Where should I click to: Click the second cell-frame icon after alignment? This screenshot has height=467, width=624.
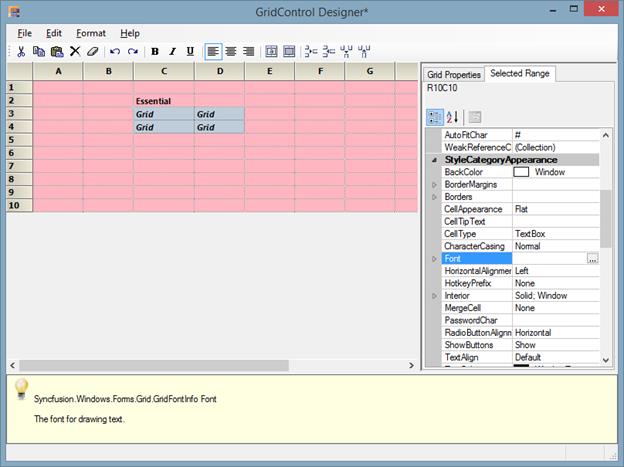(289, 51)
